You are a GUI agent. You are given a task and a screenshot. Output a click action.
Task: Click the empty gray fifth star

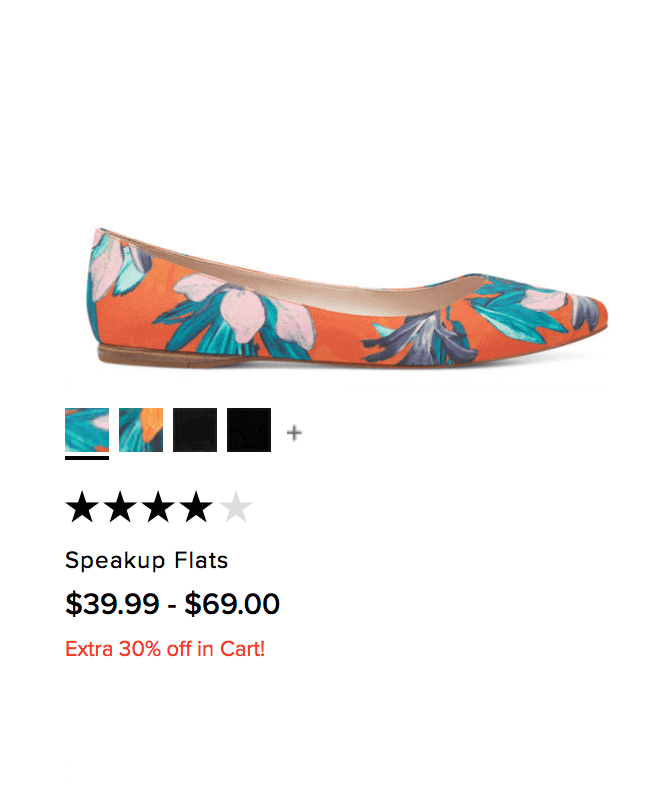point(236,507)
